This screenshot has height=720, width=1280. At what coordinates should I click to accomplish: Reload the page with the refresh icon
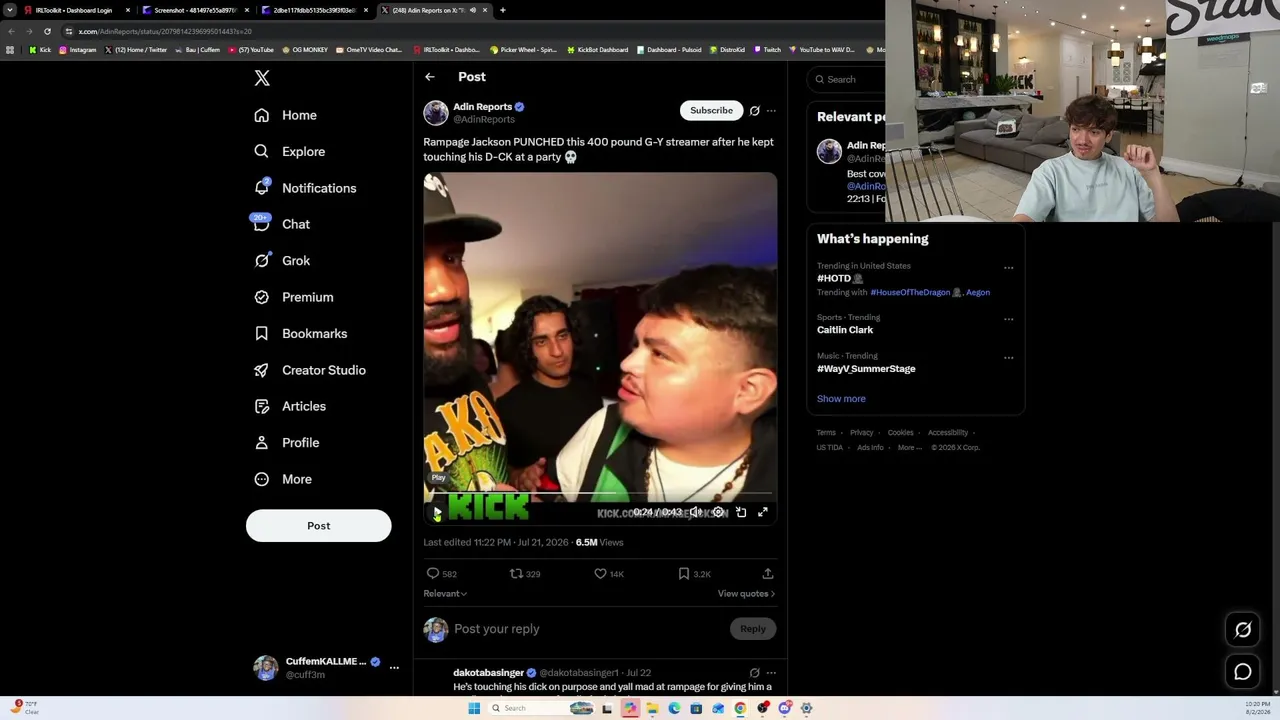[x=47, y=32]
